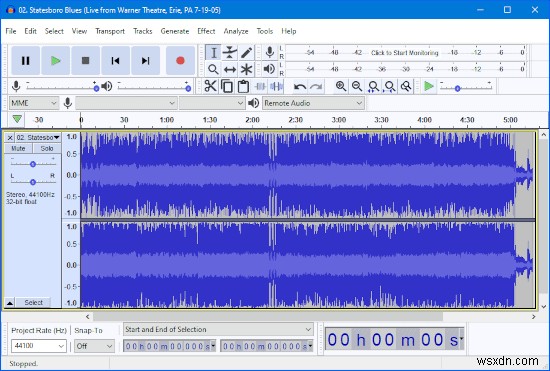Viewport: 550px width, 371px height.
Task: Open the 02. Statesbo track name menu
Action: coord(38,137)
